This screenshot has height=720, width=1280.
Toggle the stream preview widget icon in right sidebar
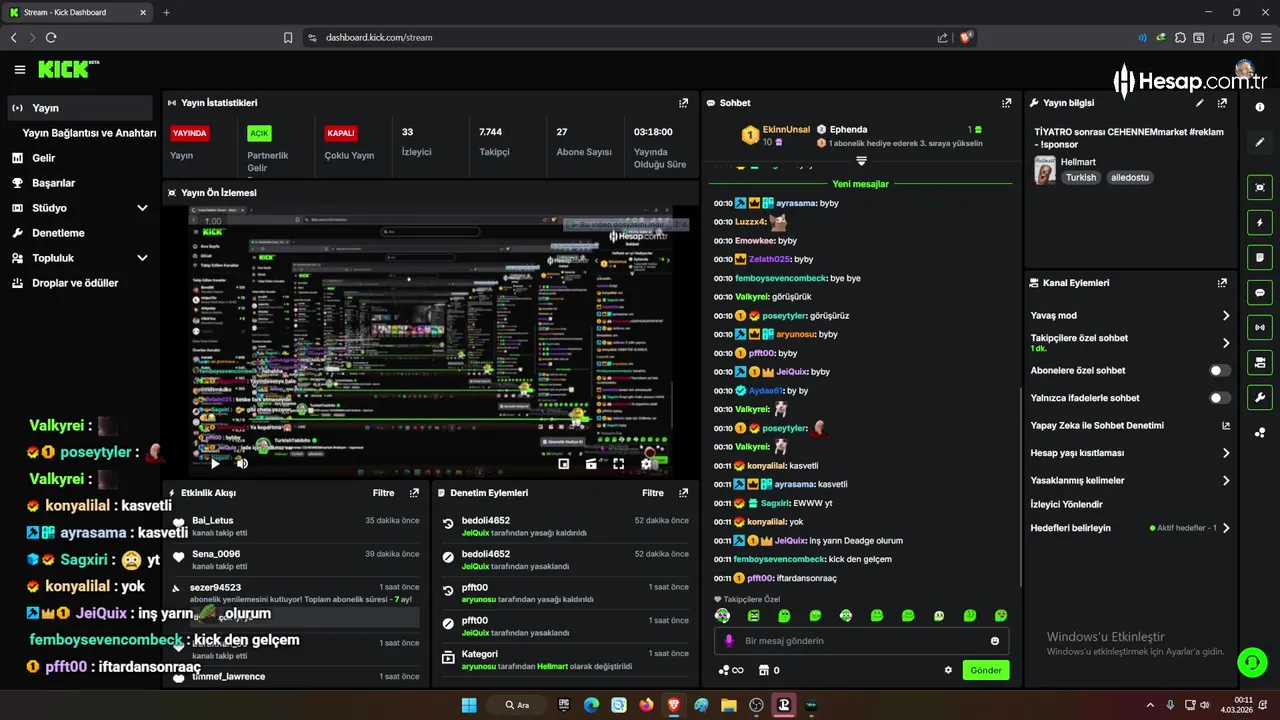click(1260, 187)
